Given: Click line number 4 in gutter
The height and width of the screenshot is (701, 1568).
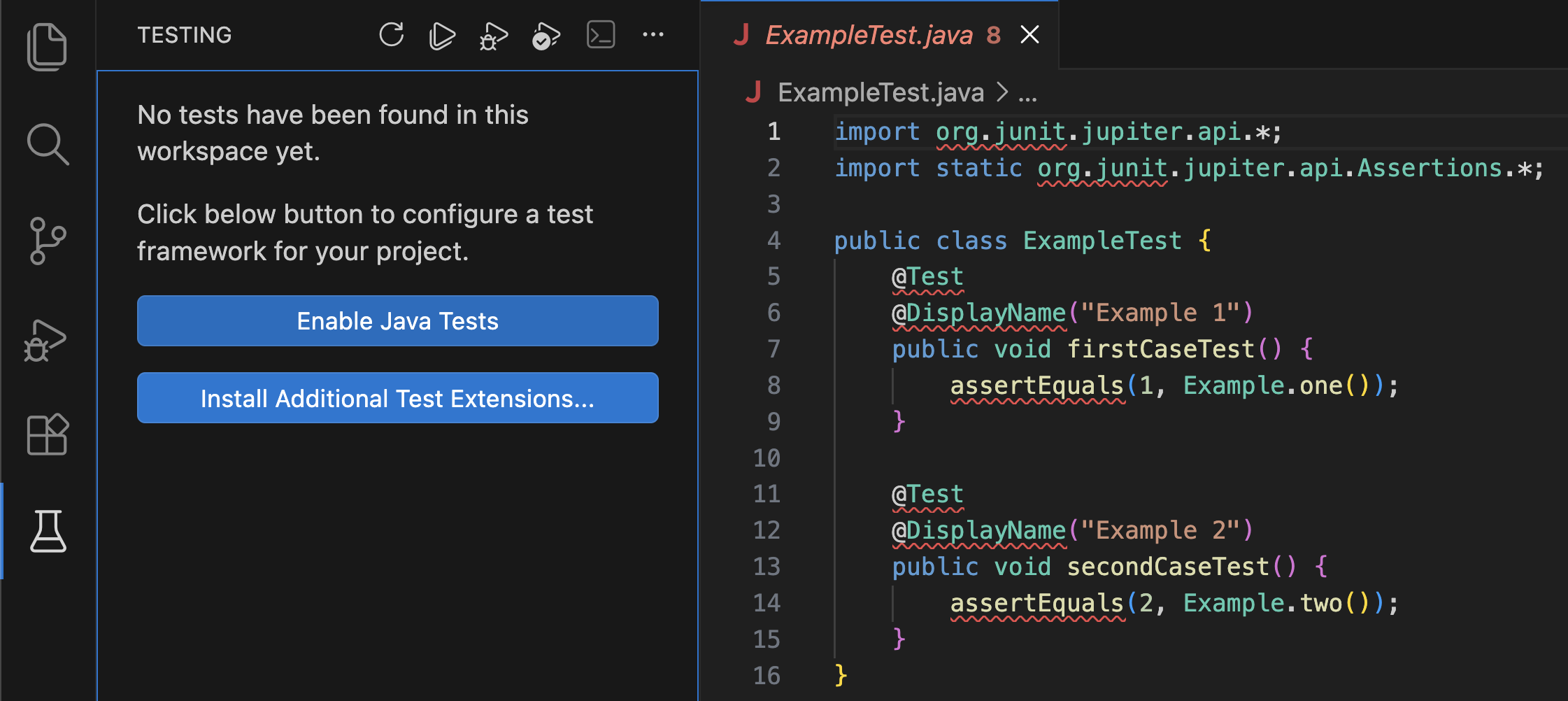Looking at the screenshot, I should click(x=774, y=241).
